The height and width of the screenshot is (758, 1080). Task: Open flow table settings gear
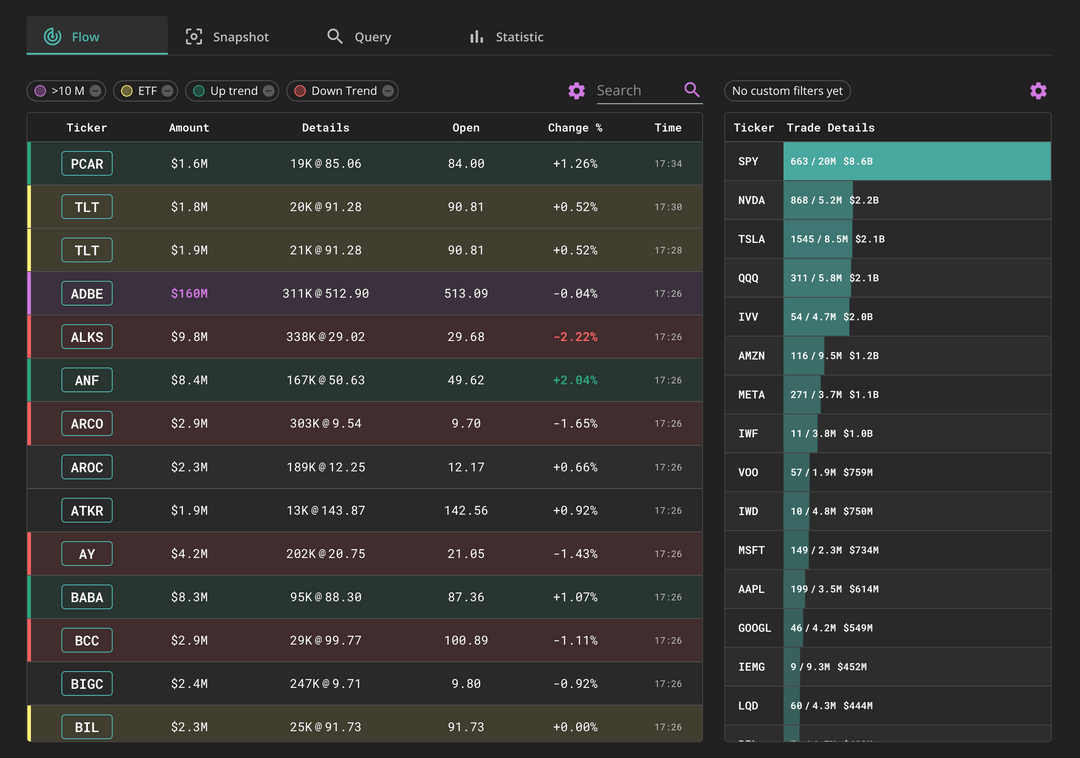[577, 91]
